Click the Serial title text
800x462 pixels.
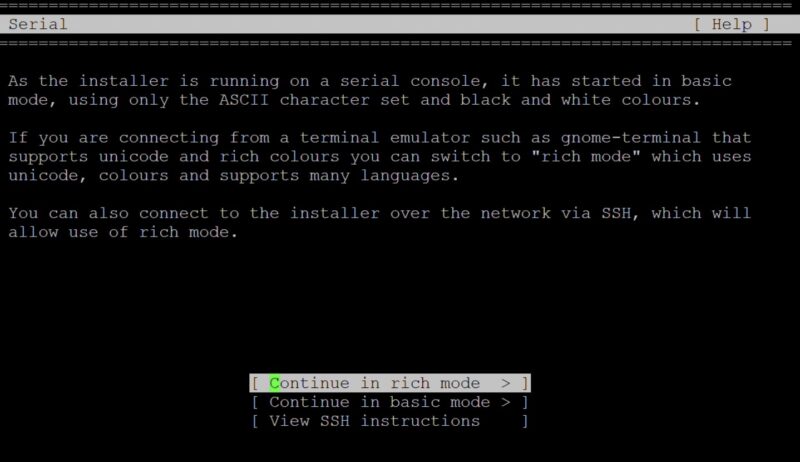[x=38, y=24]
